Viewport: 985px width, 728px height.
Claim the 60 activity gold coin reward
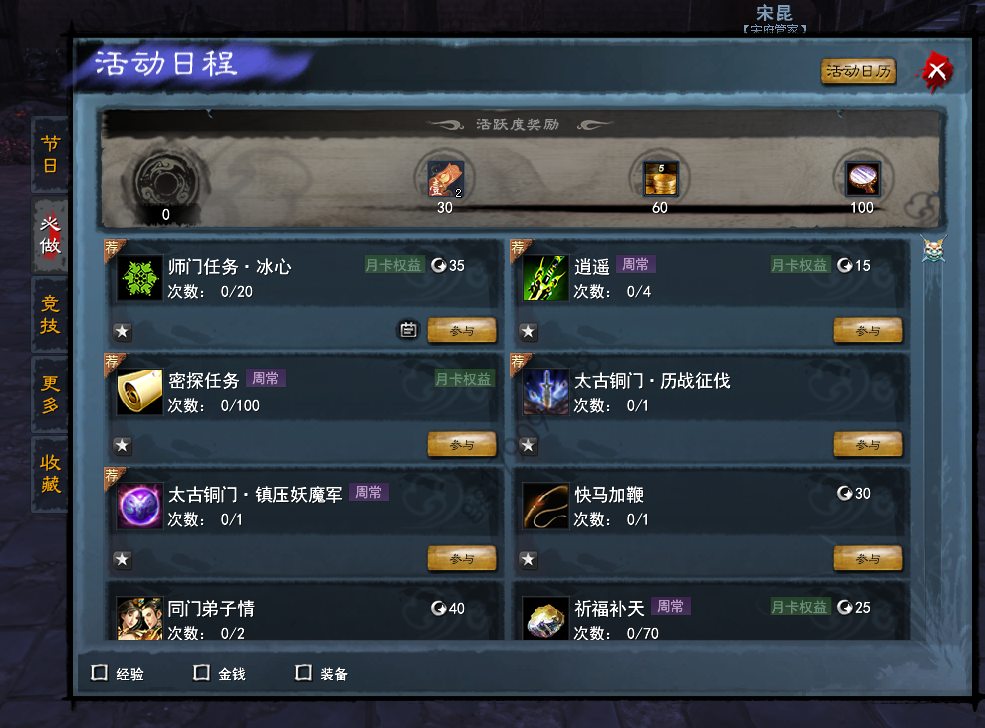(660, 179)
